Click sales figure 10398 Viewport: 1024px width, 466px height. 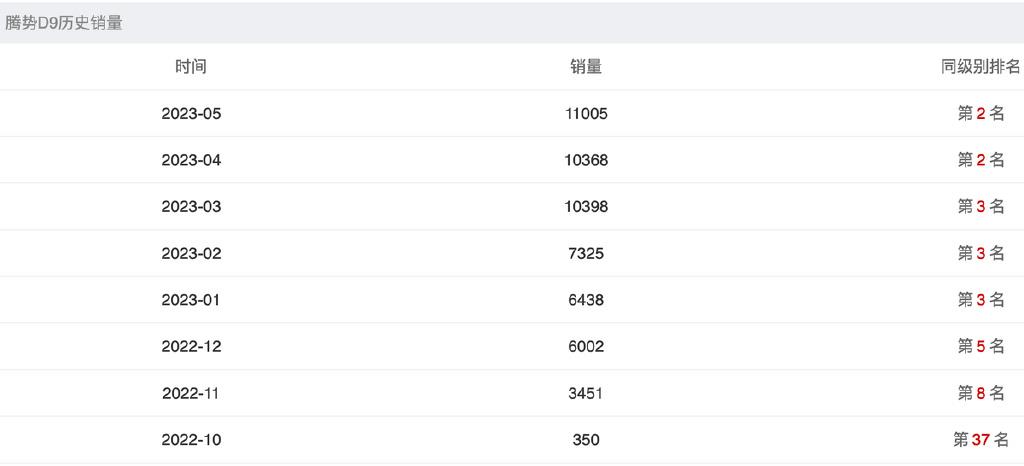tap(586, 207)
